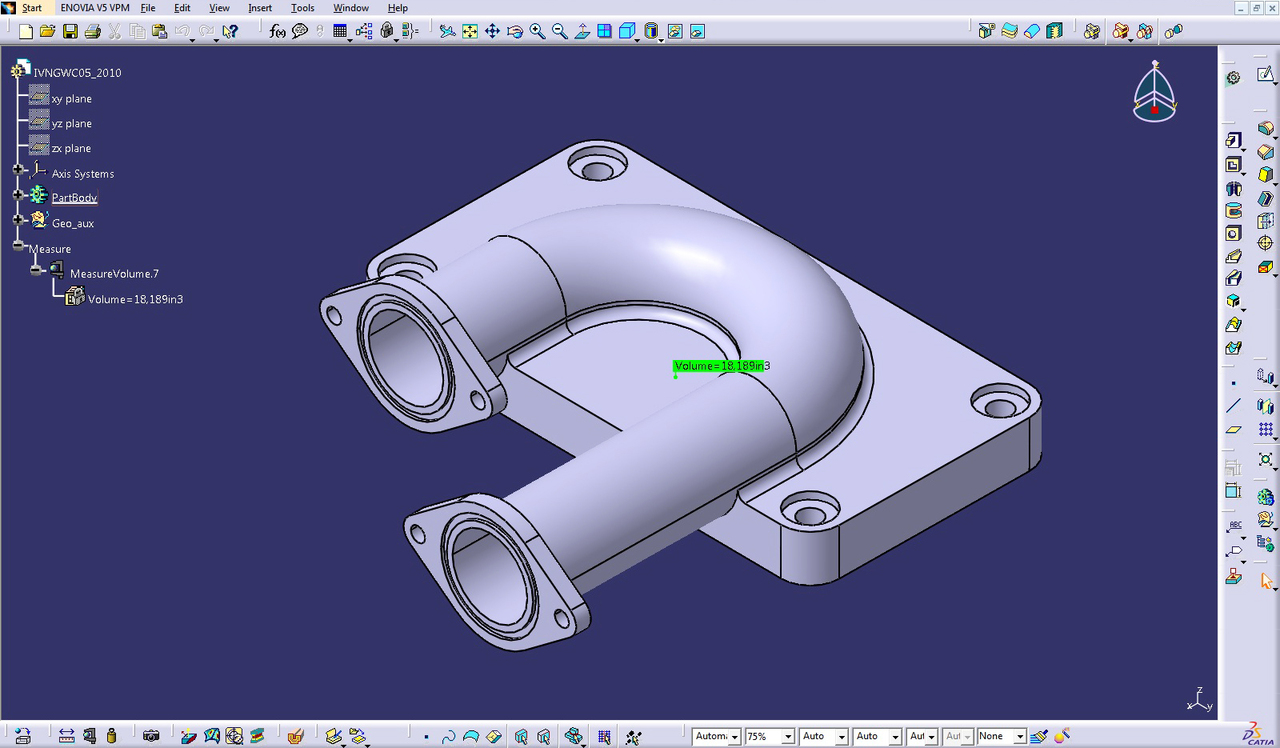Select Volume=18,189in3 in the tree
The height and width of the screenshot is (748, 1280).
[x=135, y=299]
